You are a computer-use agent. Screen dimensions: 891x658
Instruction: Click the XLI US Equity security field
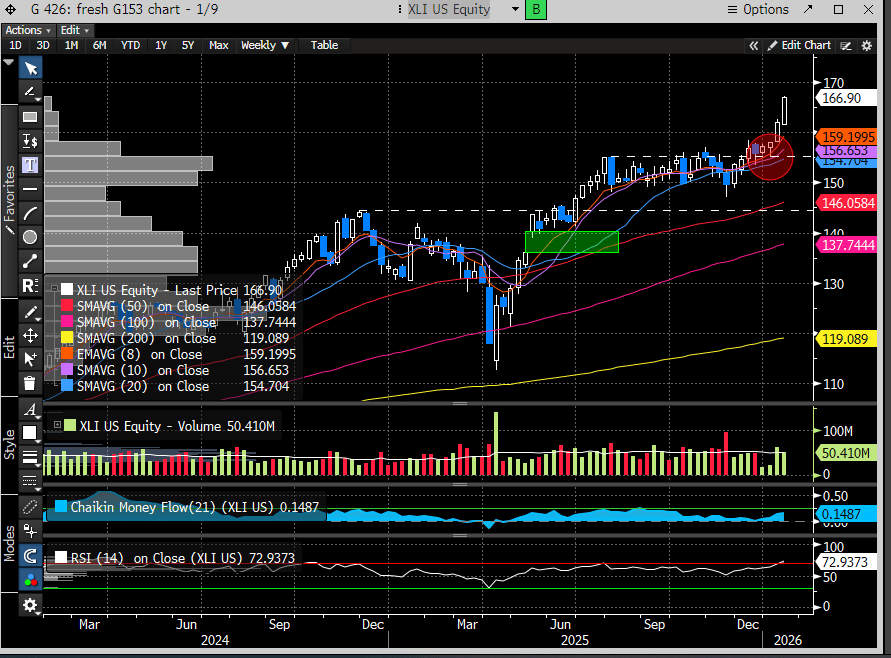448,10
